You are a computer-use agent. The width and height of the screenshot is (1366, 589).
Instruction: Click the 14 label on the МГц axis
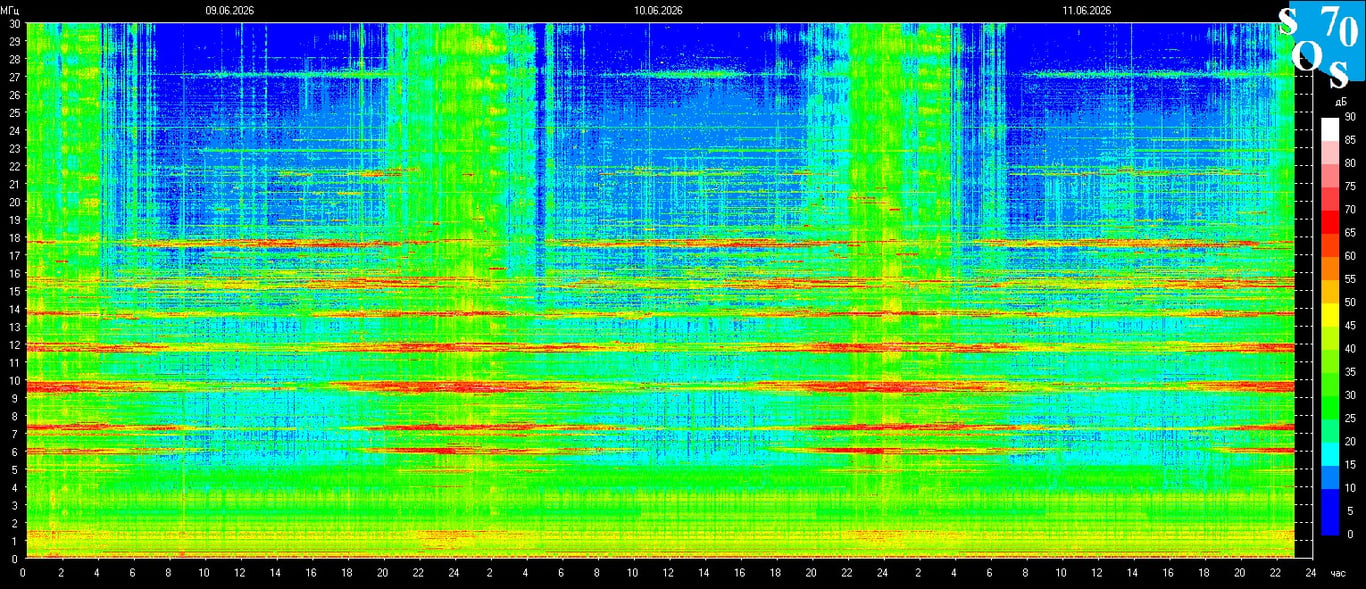13,309
